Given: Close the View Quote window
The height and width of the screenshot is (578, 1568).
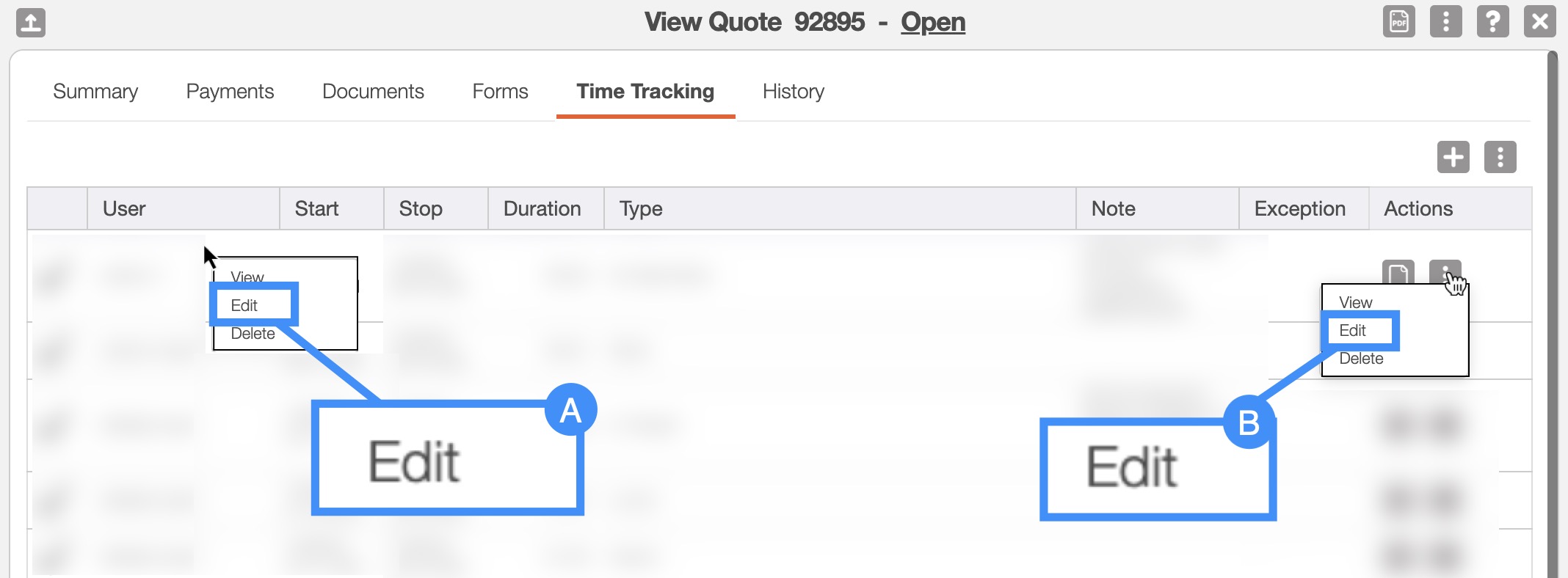Looking at the screenshot, I should (1539, 21).
